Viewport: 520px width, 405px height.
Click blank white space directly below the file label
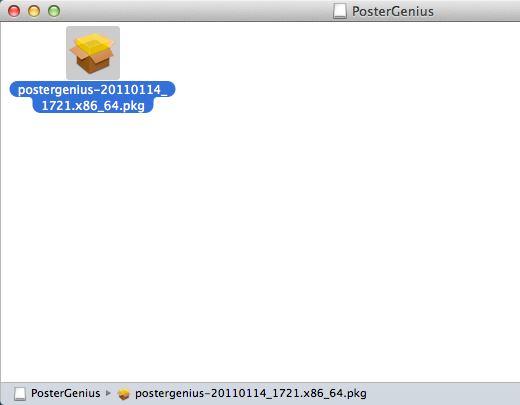pos(93,167)
